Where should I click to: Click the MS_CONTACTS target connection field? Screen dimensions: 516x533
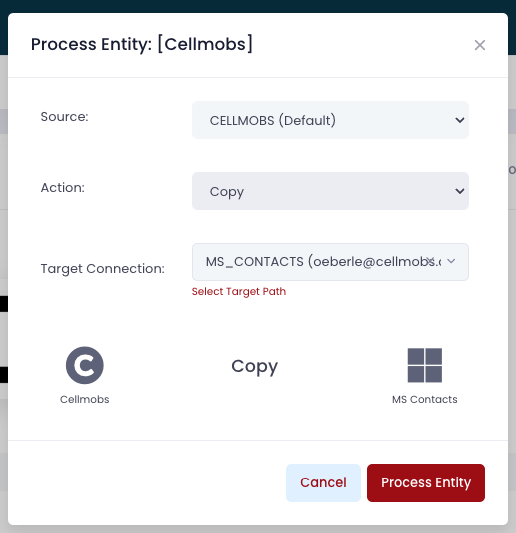(330, 262)
